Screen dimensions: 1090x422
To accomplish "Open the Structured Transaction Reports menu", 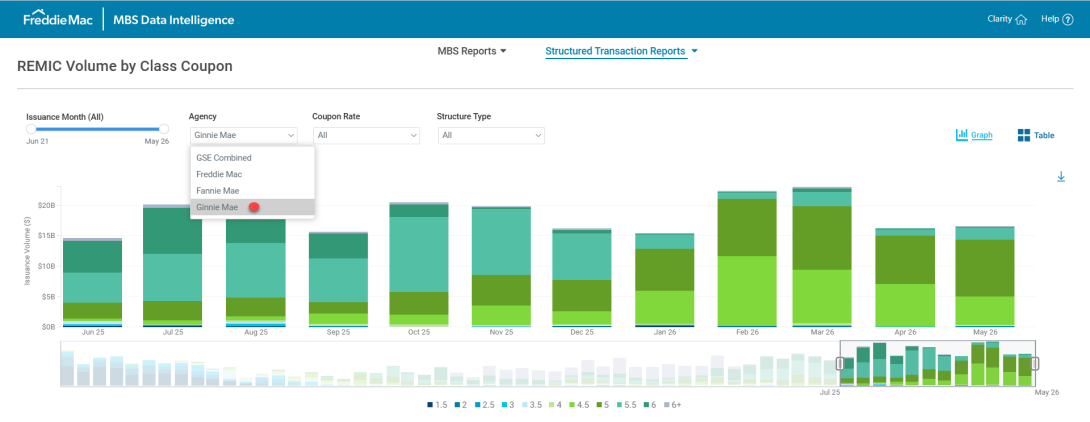I will pyautogui.click(x=621, y=51).
